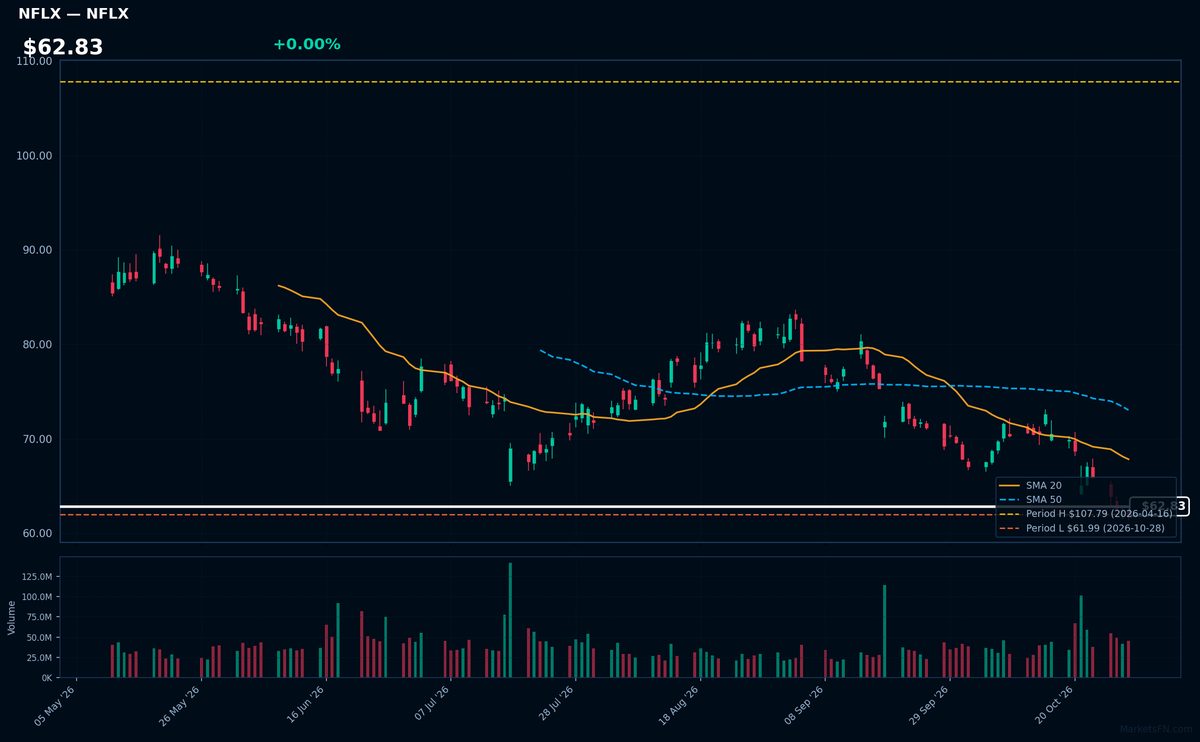Click the 90.00 price axis label
1200x742 pixels.
point(37,250)
